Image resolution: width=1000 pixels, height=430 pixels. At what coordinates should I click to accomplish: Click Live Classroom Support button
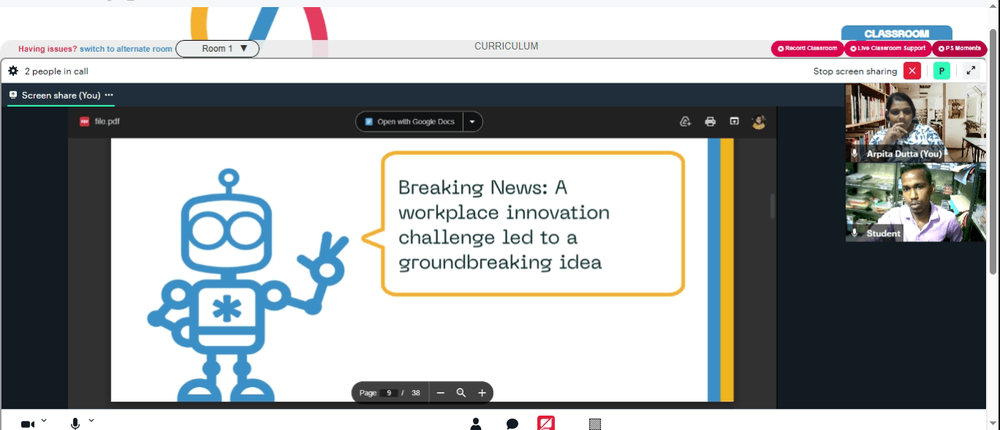(888, 48)
